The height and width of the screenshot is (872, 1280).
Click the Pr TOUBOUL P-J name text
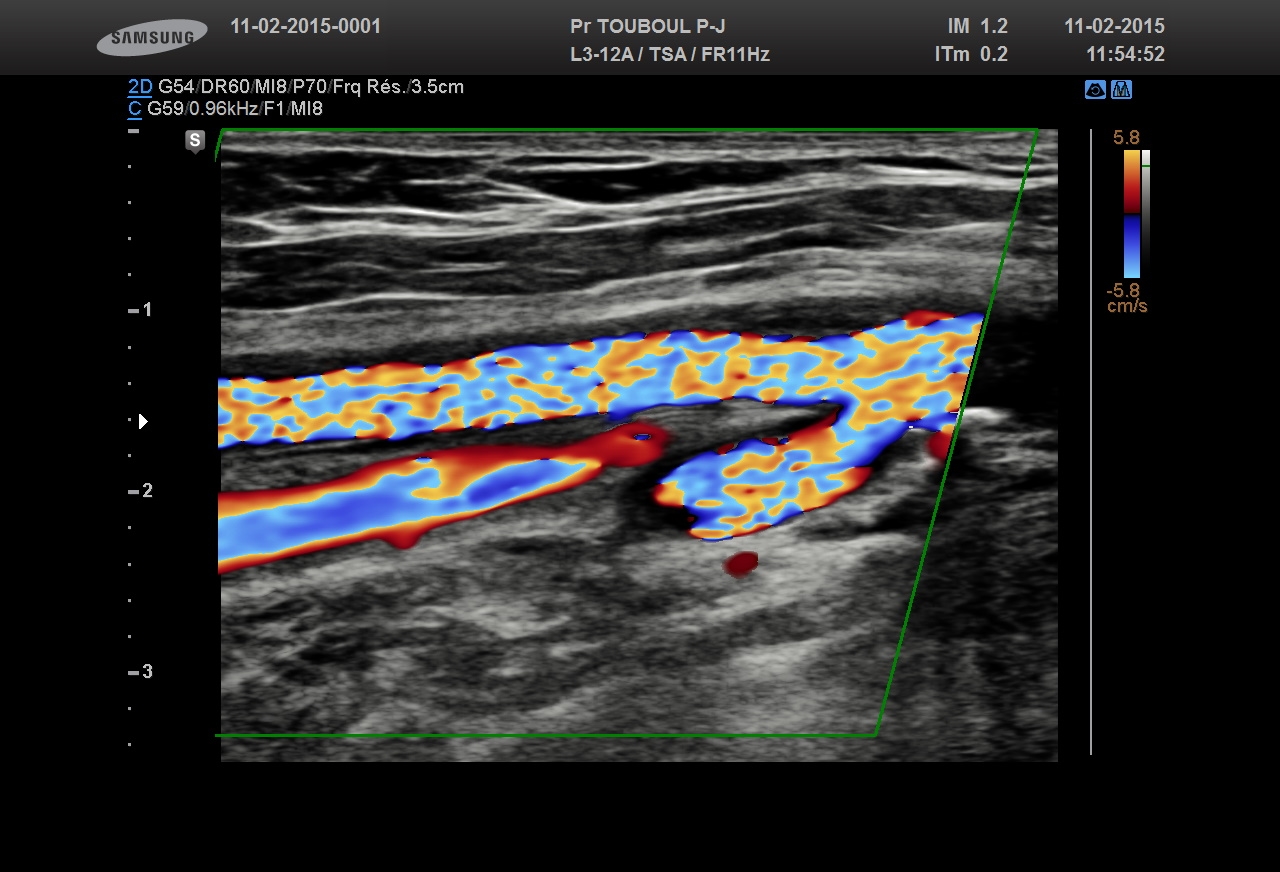[647, 27]
